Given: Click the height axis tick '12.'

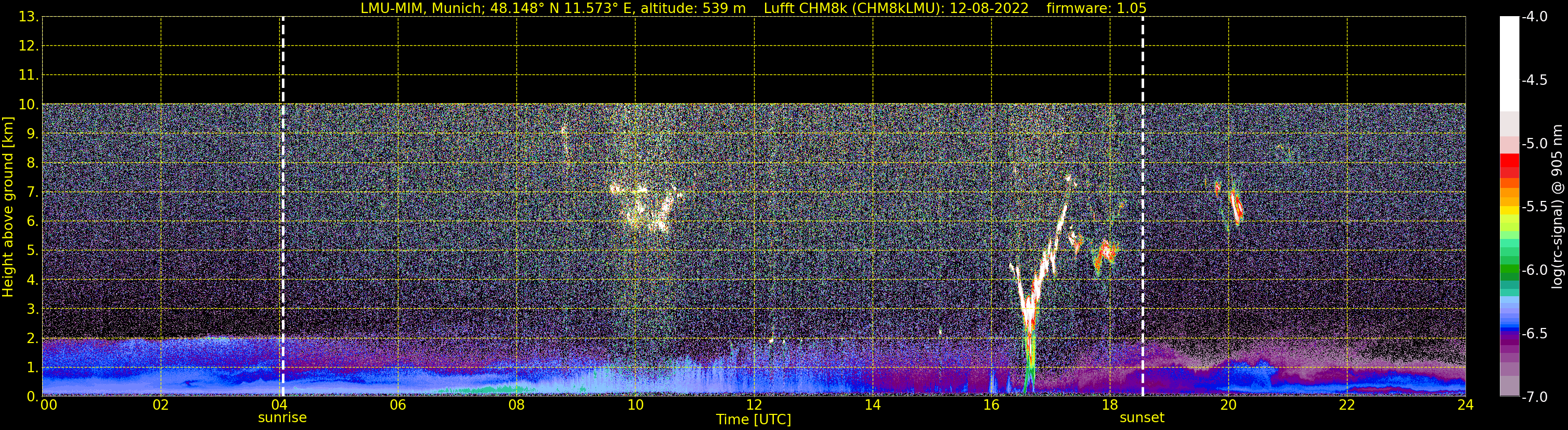Looking at the screenshot, I should click(29, 46).
